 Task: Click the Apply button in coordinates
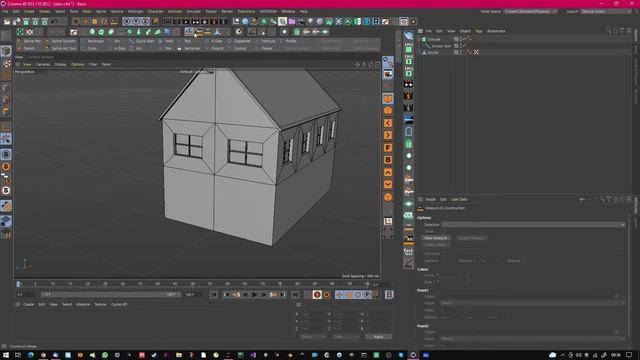tap(378, 337)
